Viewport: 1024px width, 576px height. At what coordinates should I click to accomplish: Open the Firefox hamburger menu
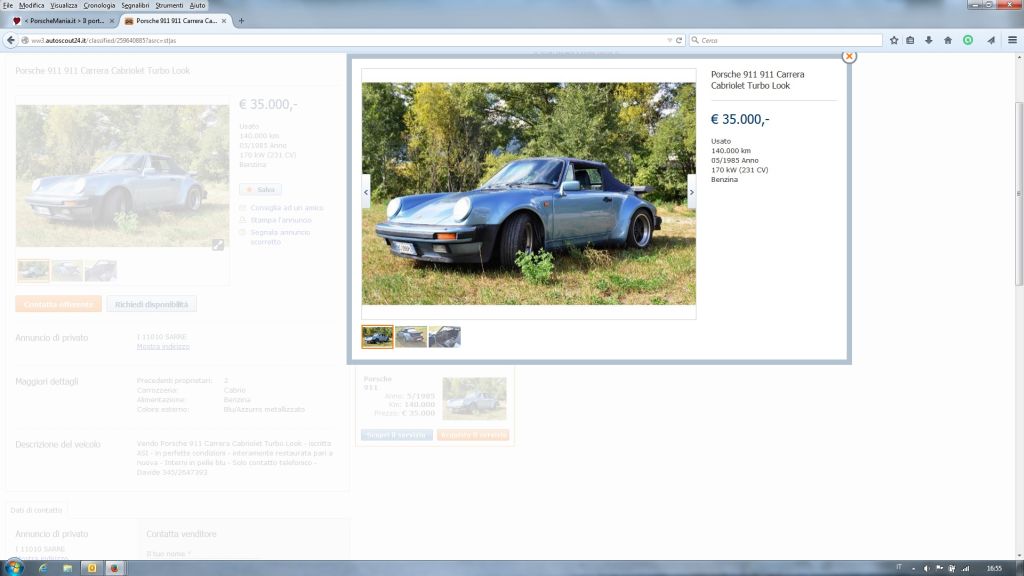(x=1012, y=40)
